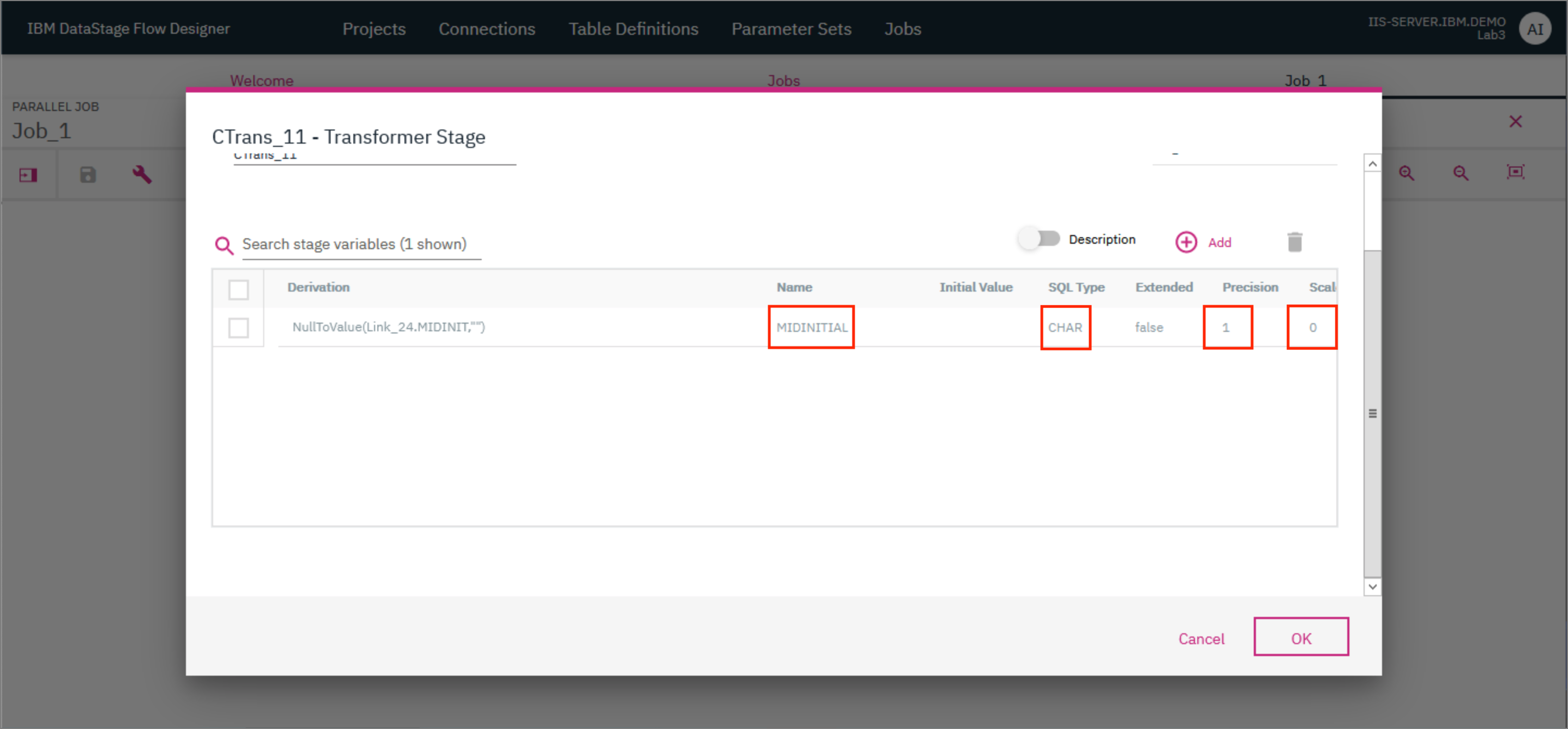Switch to the Welcome tab
Screen dimensions: 1568x729
pyautogui.click(x=260, y=80)
